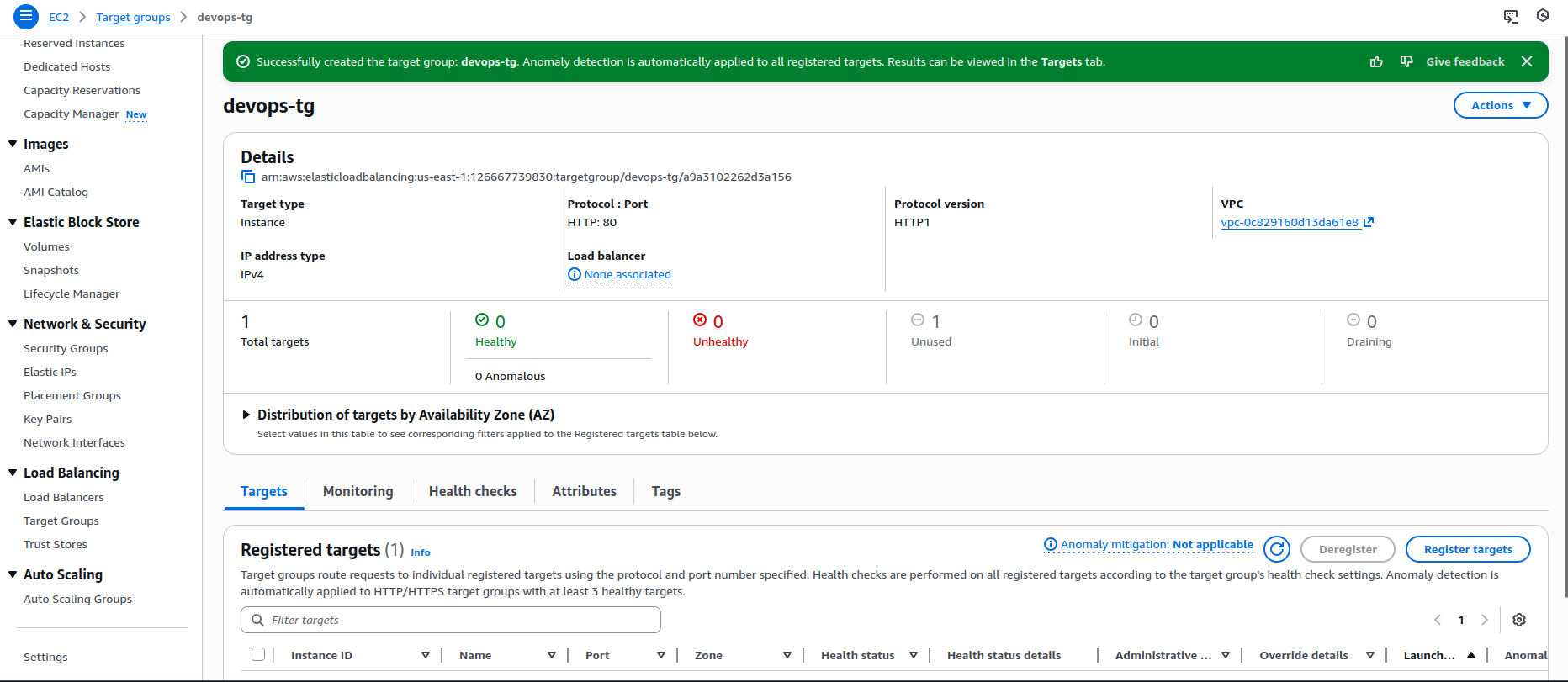1568x682 pixels.
Task: Click None associated load balancer link
Action: tap(628, 274)
